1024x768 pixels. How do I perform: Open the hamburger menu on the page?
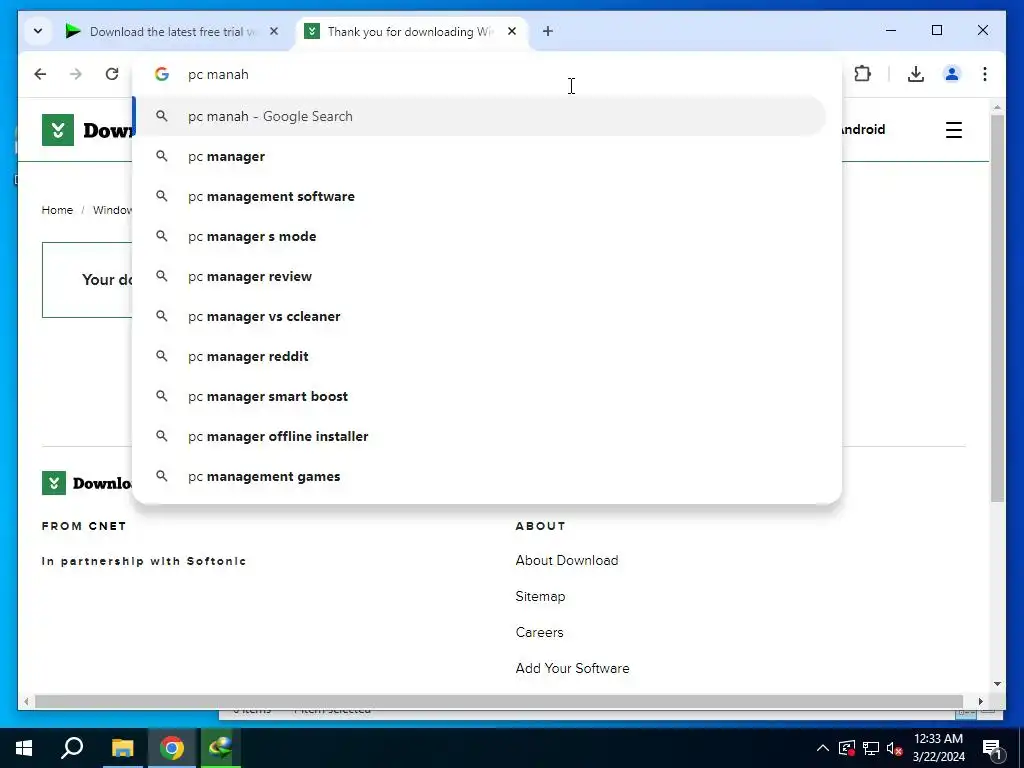click(x=953, y=130)
